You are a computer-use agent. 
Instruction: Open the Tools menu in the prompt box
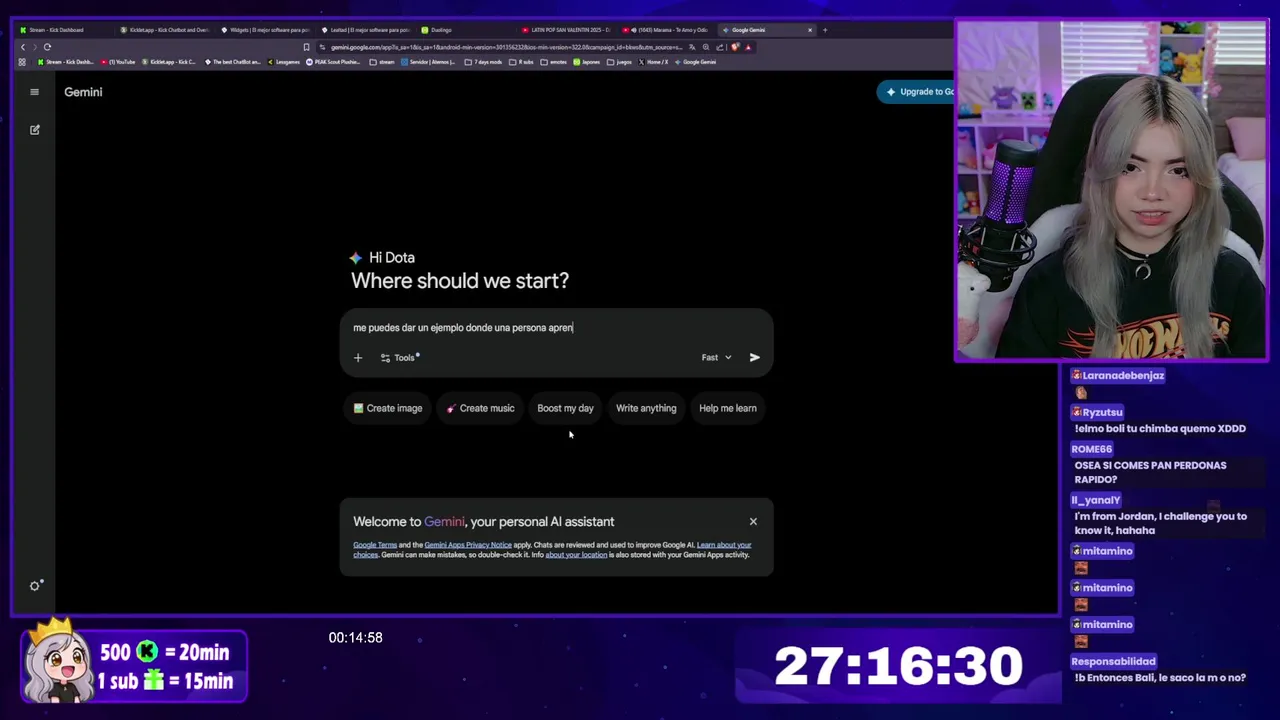point(399,357)
